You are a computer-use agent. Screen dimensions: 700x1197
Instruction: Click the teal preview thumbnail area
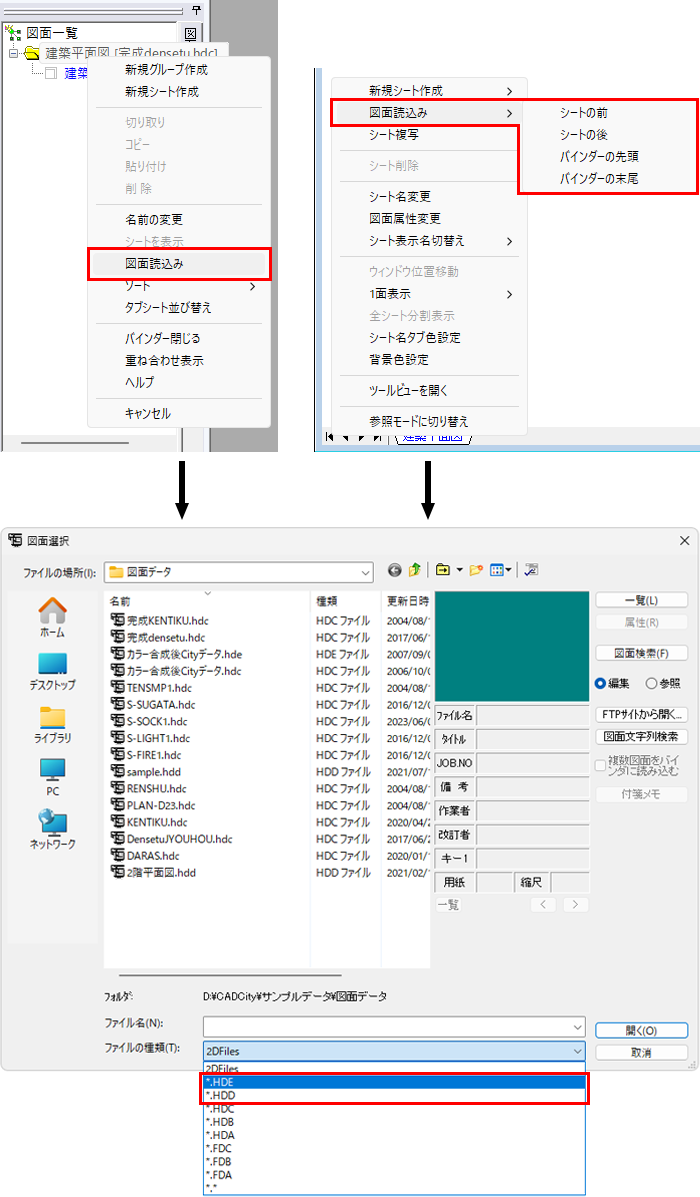[x=511, y=646]
